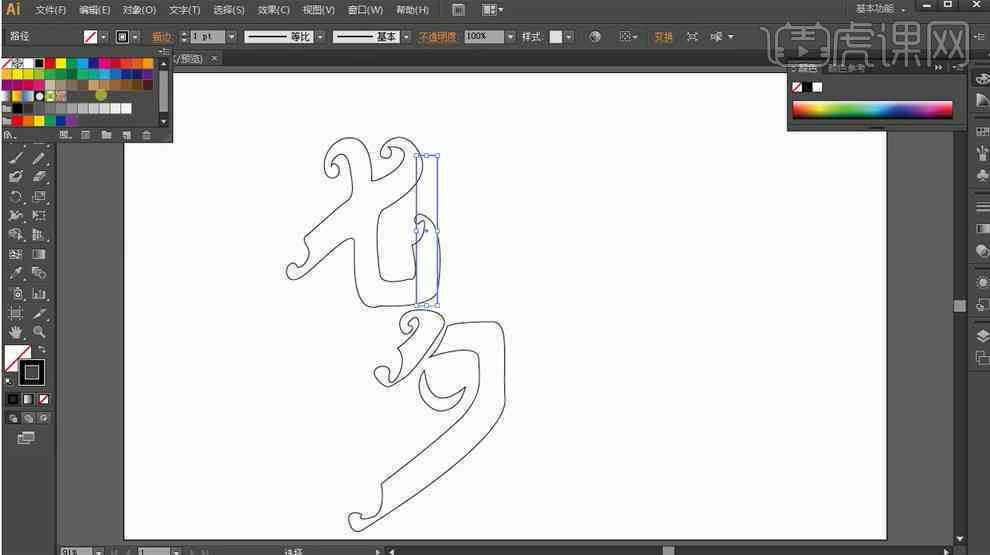The height and width of the screenshot is (555, 990).
Task: Select the Gradient tool
Action: pyautogui.click(x=39, y=254)
